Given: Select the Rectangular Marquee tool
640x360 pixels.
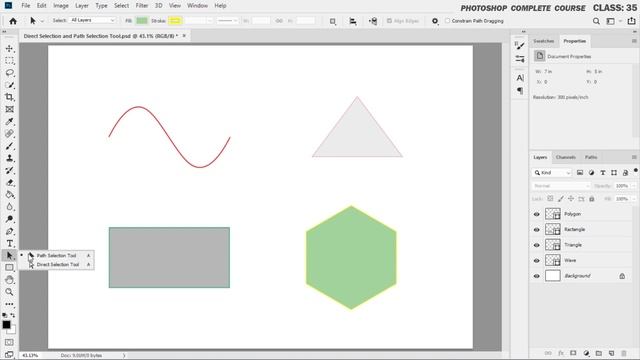Looking at the screenshot, I should pos(9,61).
